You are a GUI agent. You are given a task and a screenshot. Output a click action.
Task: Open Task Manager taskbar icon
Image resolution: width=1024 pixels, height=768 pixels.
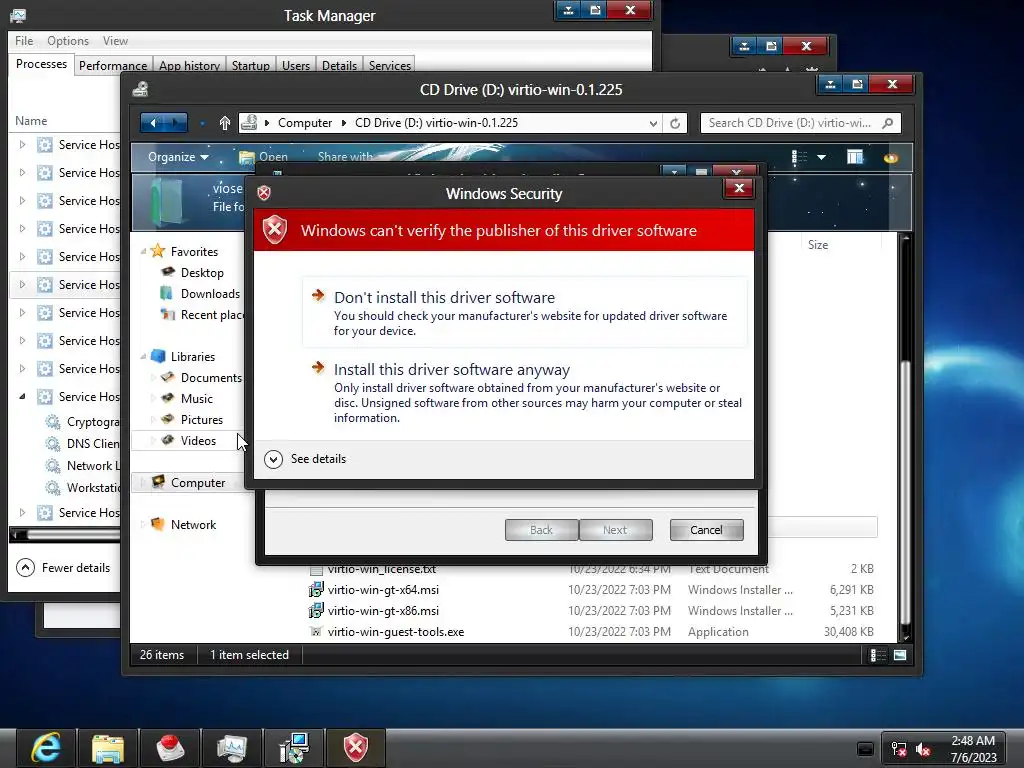232,748
